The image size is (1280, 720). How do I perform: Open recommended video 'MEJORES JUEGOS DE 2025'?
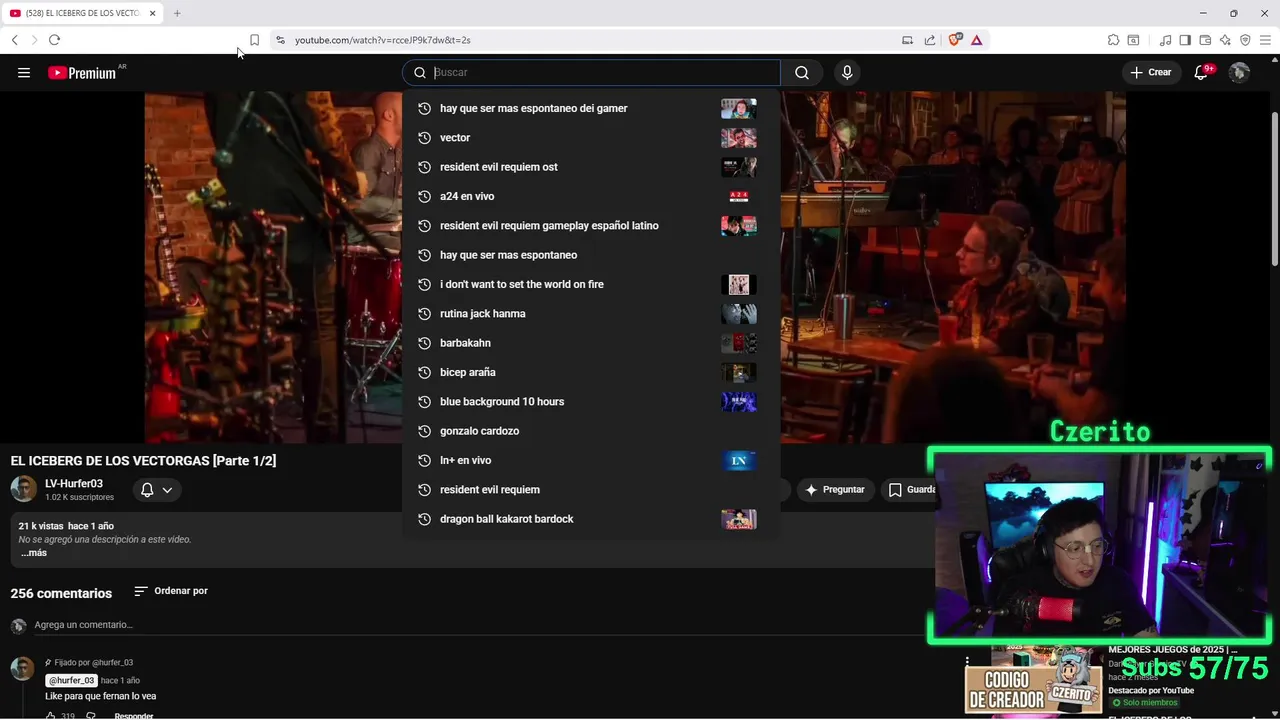(x=1172, y=650)
